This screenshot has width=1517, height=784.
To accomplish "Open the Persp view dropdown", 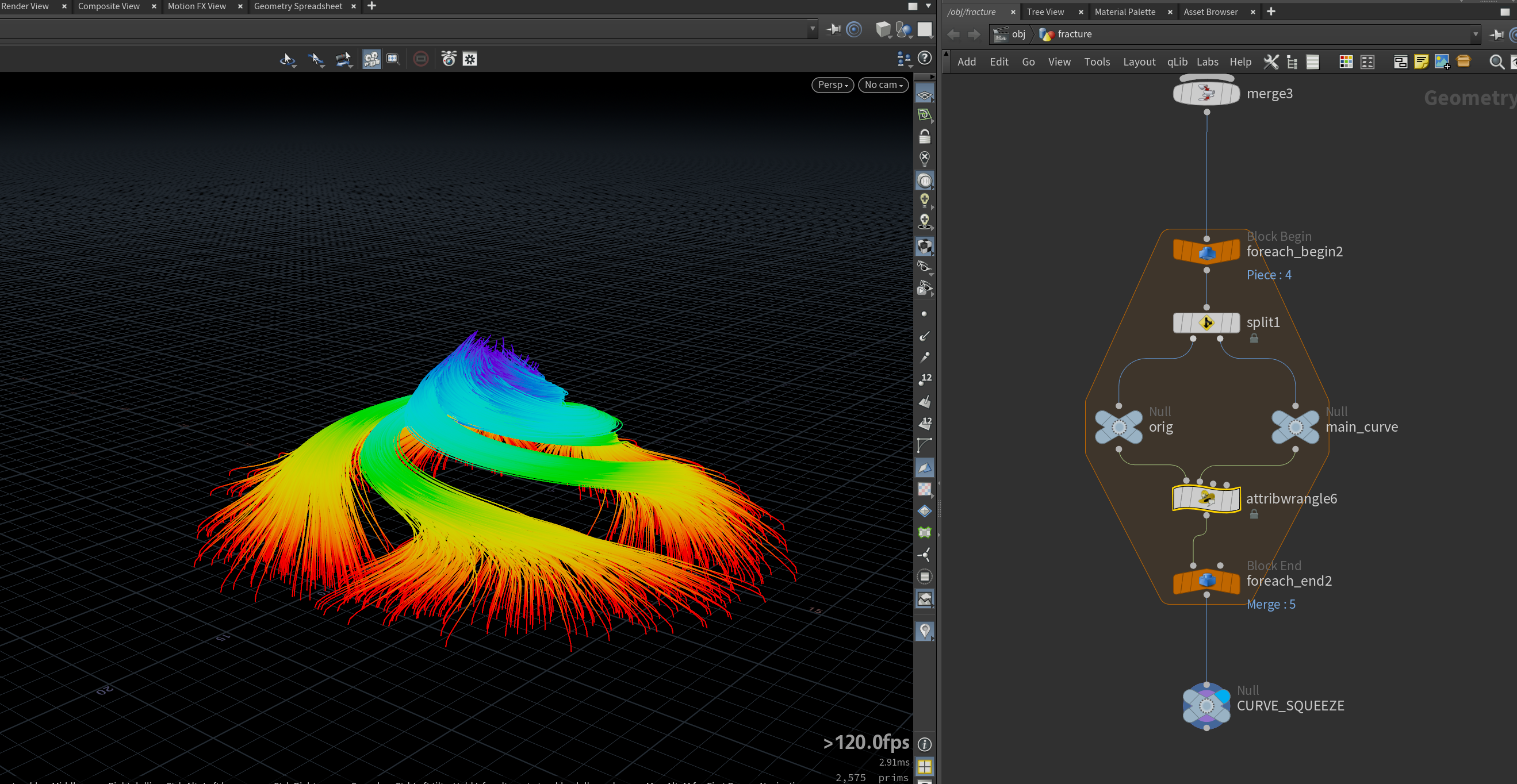I will (832, 84).
